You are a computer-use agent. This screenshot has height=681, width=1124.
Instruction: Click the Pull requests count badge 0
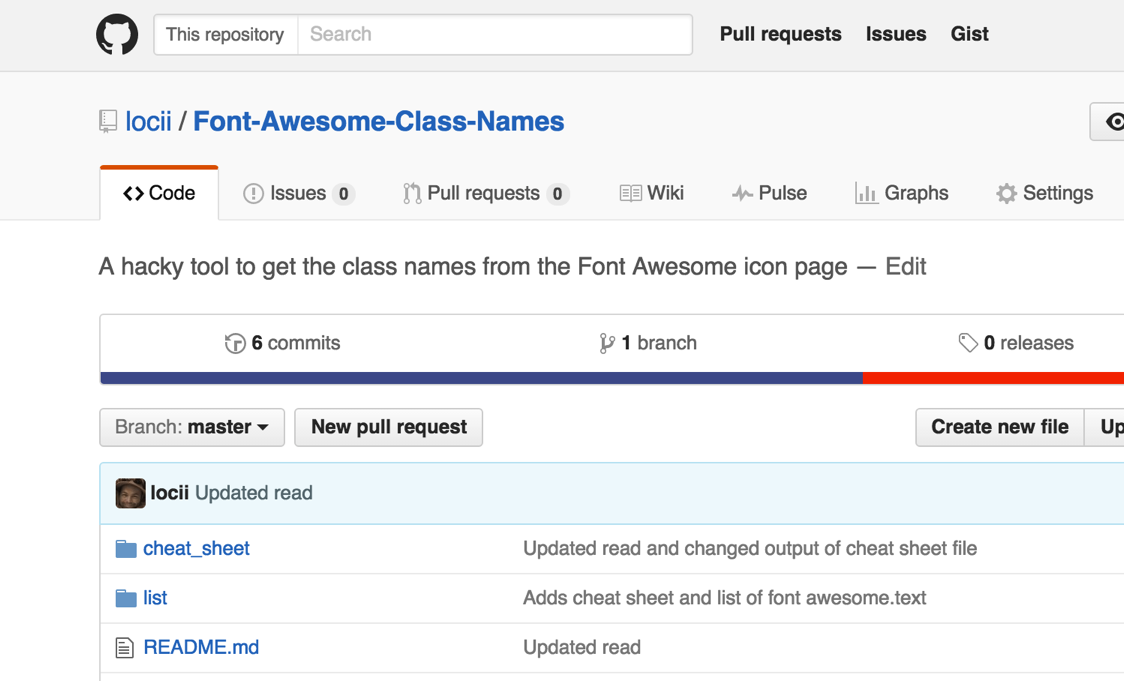pos(557,194)
